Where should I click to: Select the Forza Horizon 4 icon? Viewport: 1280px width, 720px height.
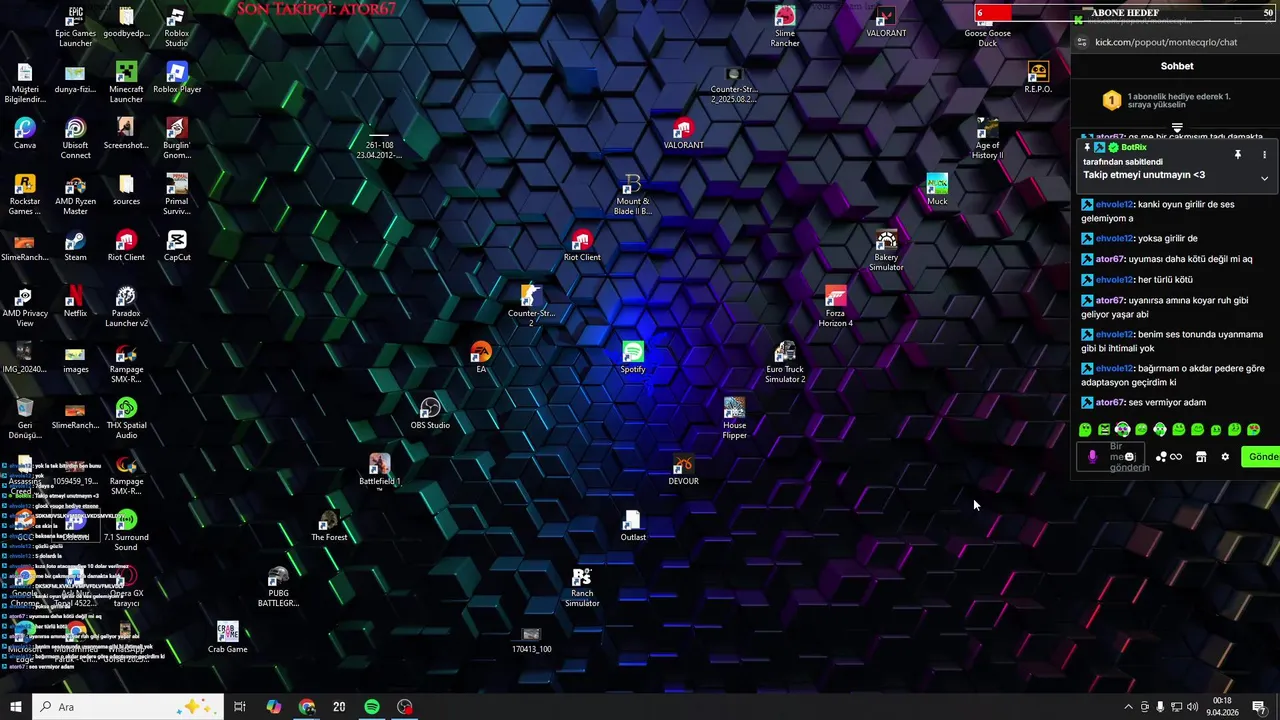836,306
